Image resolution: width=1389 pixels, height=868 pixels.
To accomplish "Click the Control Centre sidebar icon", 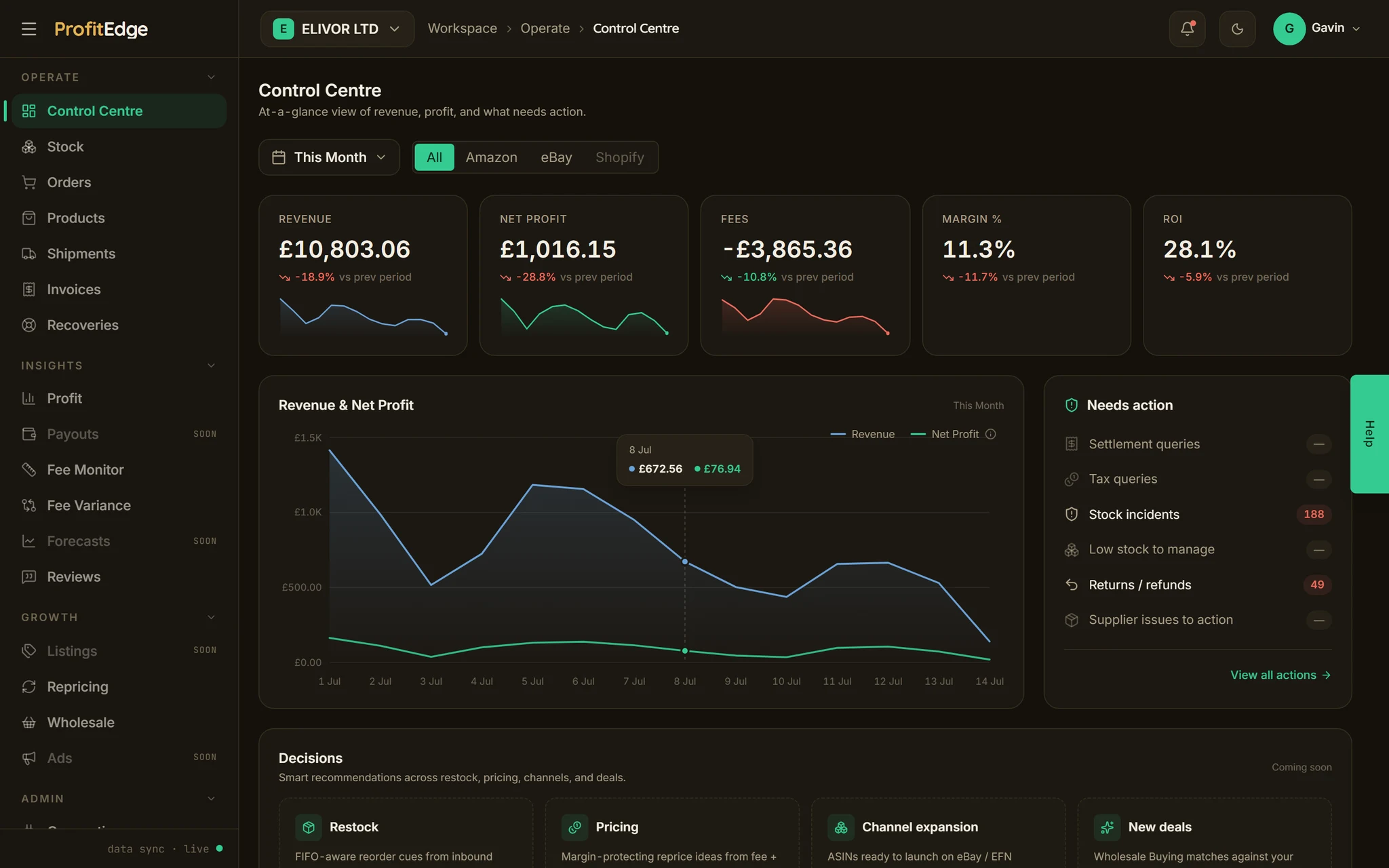I will click(x=28, y=111).
